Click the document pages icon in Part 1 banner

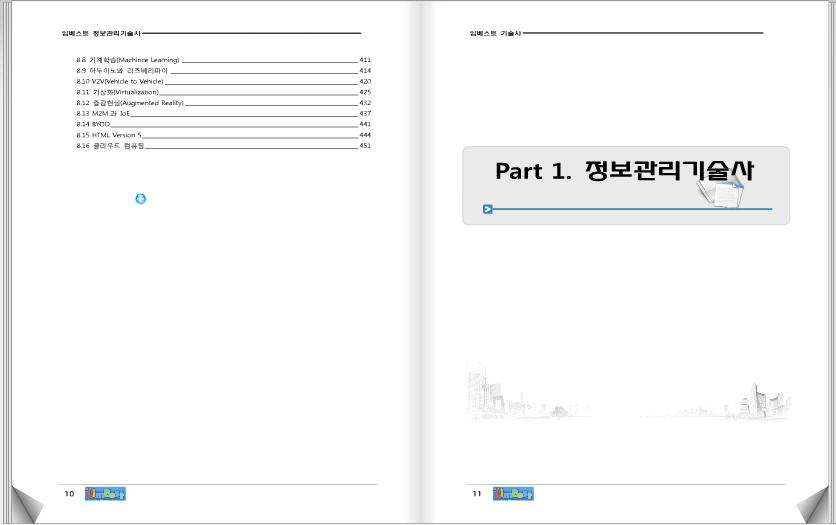[721, 193]
